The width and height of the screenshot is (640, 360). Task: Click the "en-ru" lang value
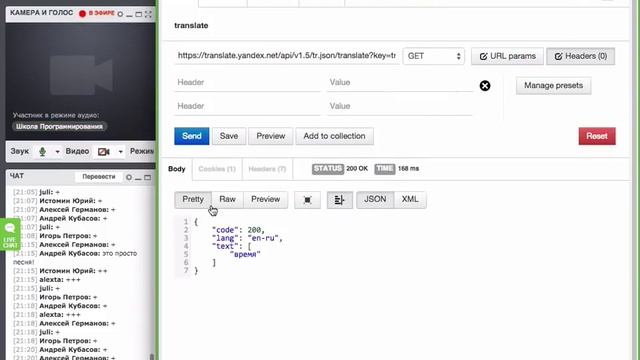point(263,238)
